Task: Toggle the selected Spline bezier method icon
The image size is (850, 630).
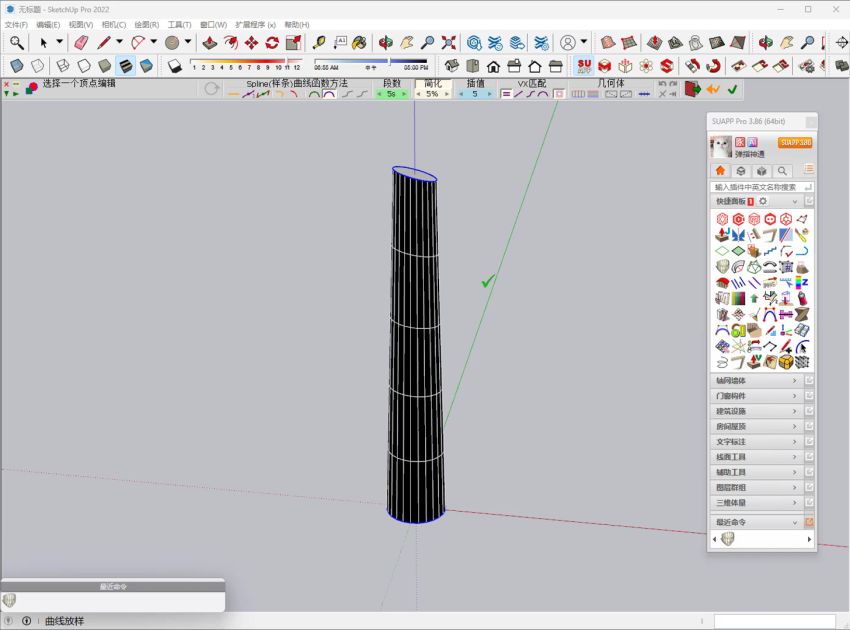Action: 329,94
